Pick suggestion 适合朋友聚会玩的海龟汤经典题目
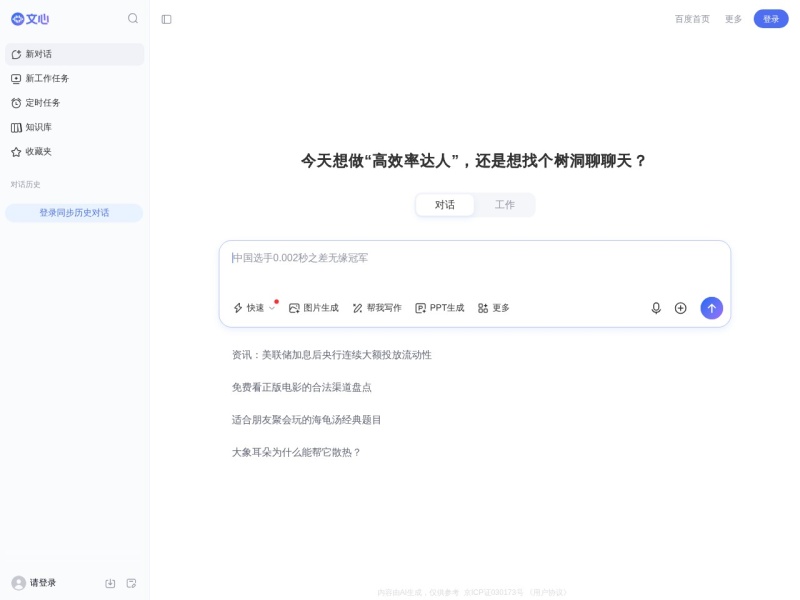This screenshot has width=800, height=600. click(306, 420)
